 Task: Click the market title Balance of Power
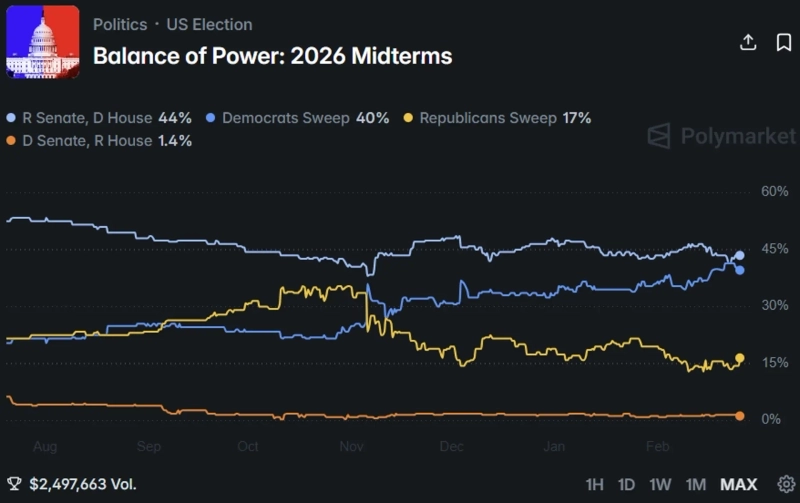pyautogui.click(x=272, y=56)
